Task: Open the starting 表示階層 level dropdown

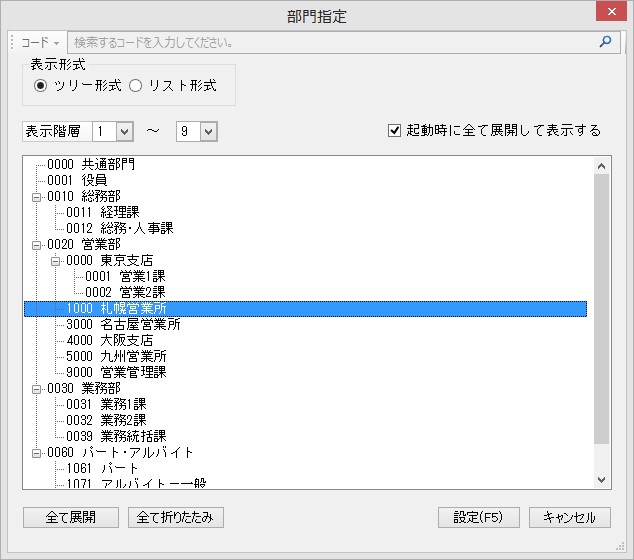Action: pos(124,131)
